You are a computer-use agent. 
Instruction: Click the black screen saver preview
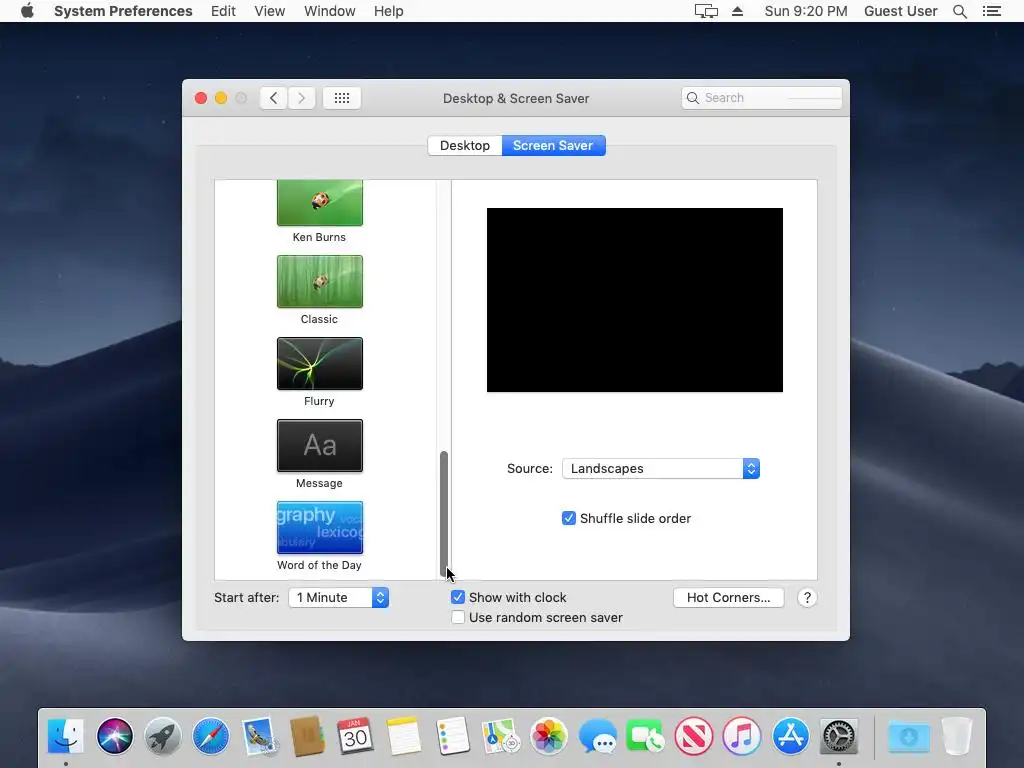pyautogui.click(x=634, y=300)
